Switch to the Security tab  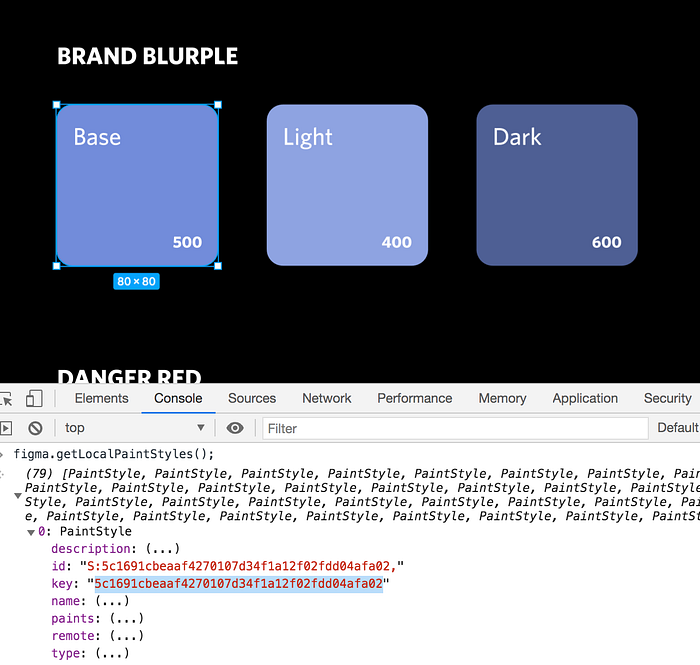[667, 398]
